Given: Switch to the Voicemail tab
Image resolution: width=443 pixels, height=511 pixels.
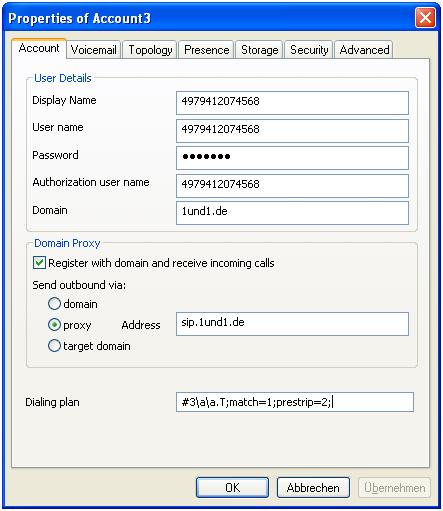Looking at the screenshot, I should point(94,50).
